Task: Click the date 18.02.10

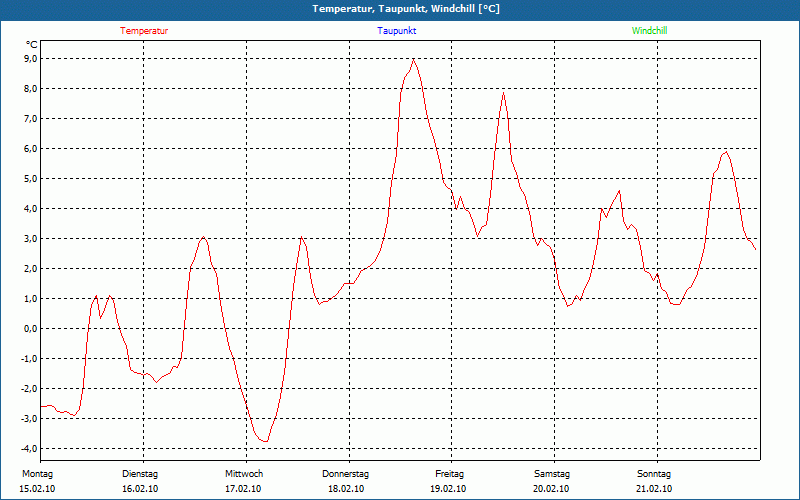Action: click(346, 489)
